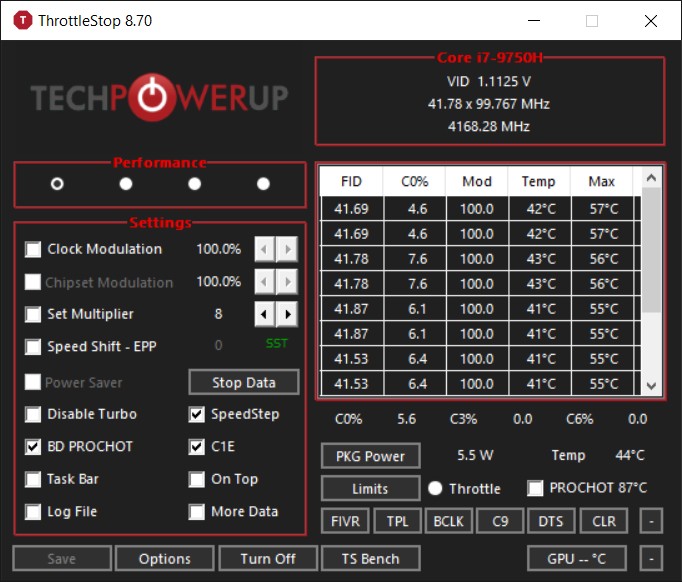This screenshot has height=582, width=682.
Task: Click the VID 1.1125 V value
Action: tap(489, 81)
